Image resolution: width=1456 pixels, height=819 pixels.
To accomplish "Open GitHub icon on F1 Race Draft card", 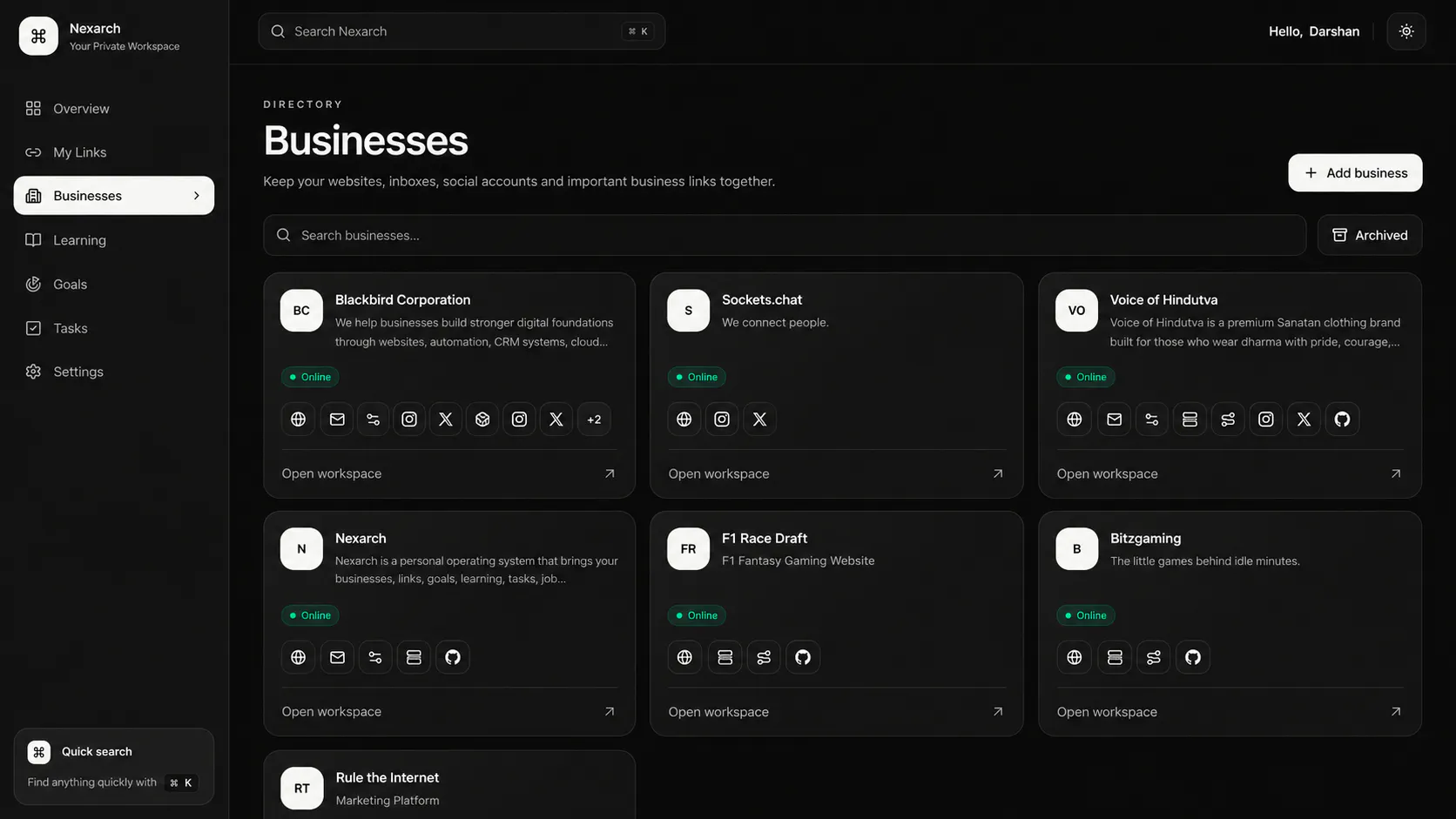I will (x=803, y=657).
